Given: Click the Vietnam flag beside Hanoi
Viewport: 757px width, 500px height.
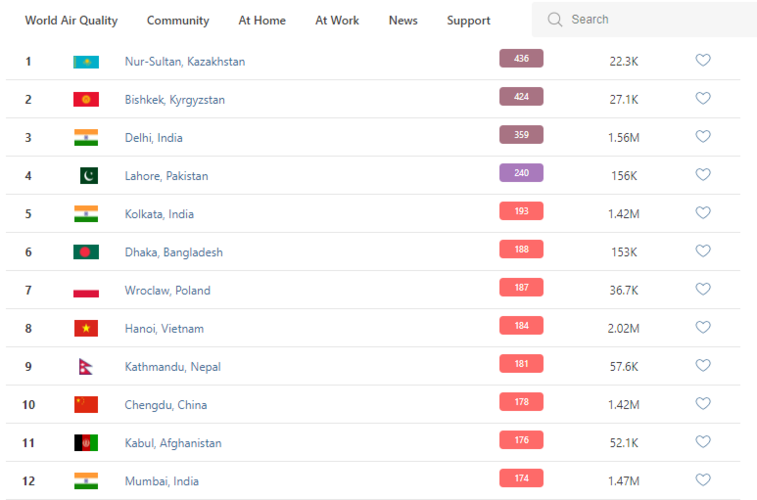Looking at the screenshot, I should 86,328.
